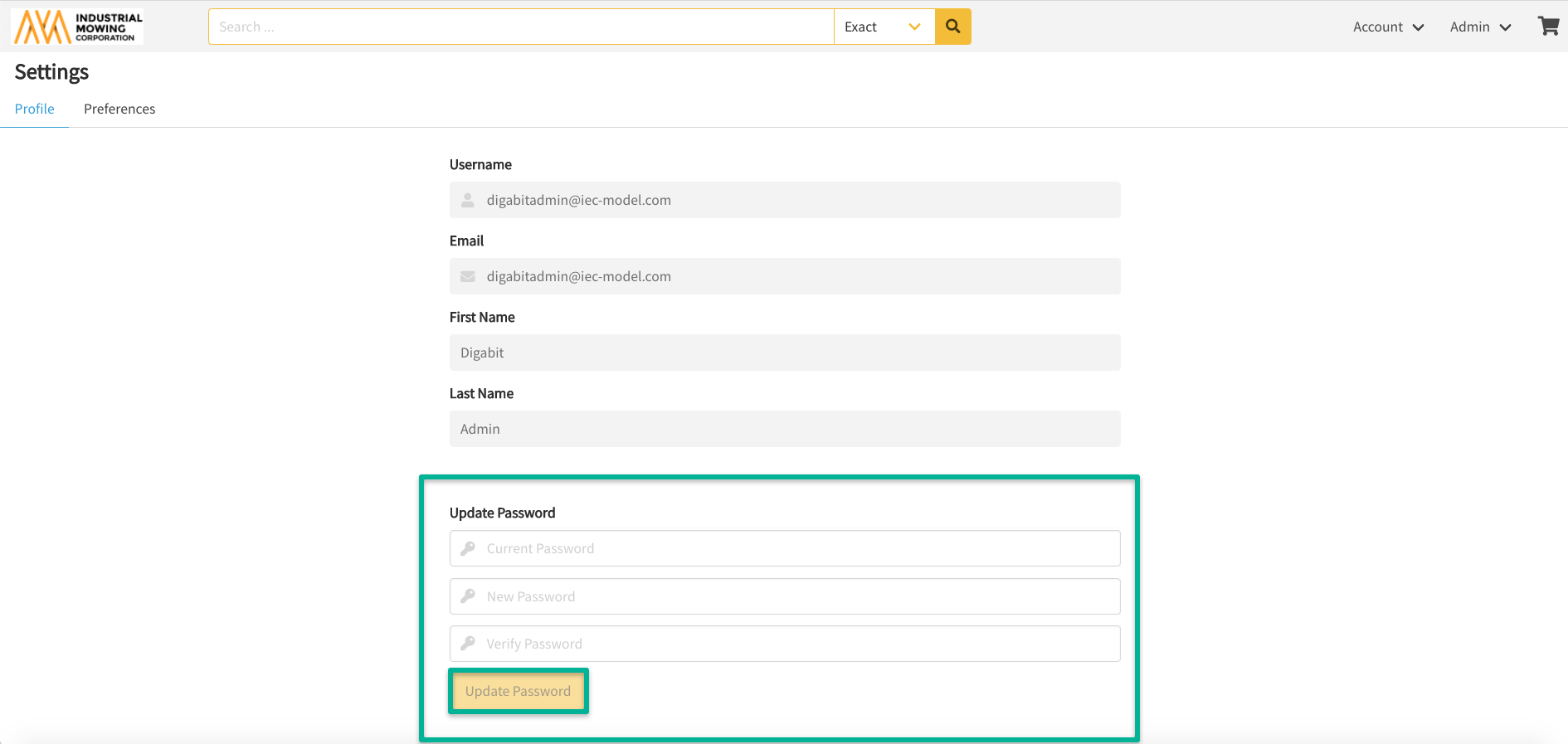
Task: Click into the New Password field
Action: point(796,596)
